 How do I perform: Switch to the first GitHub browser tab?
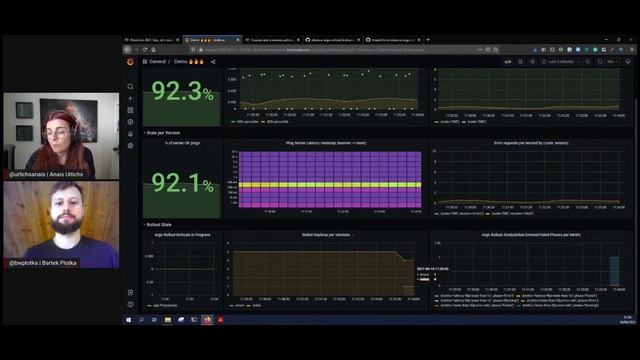(x=332, y=40)
